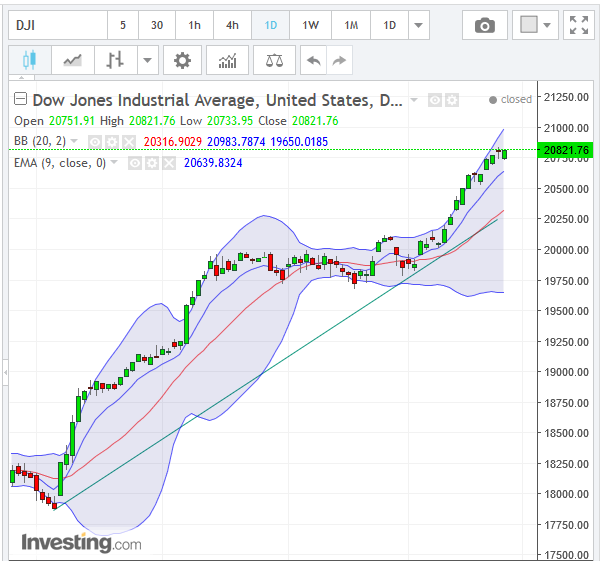Redo last chart action
The image size is (603, 561).
pyautogui.click(x=339, y=60)
